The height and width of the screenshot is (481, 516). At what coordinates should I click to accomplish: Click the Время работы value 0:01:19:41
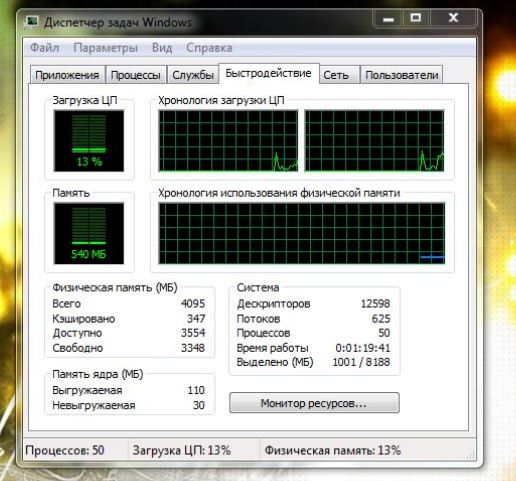(363, 348)
